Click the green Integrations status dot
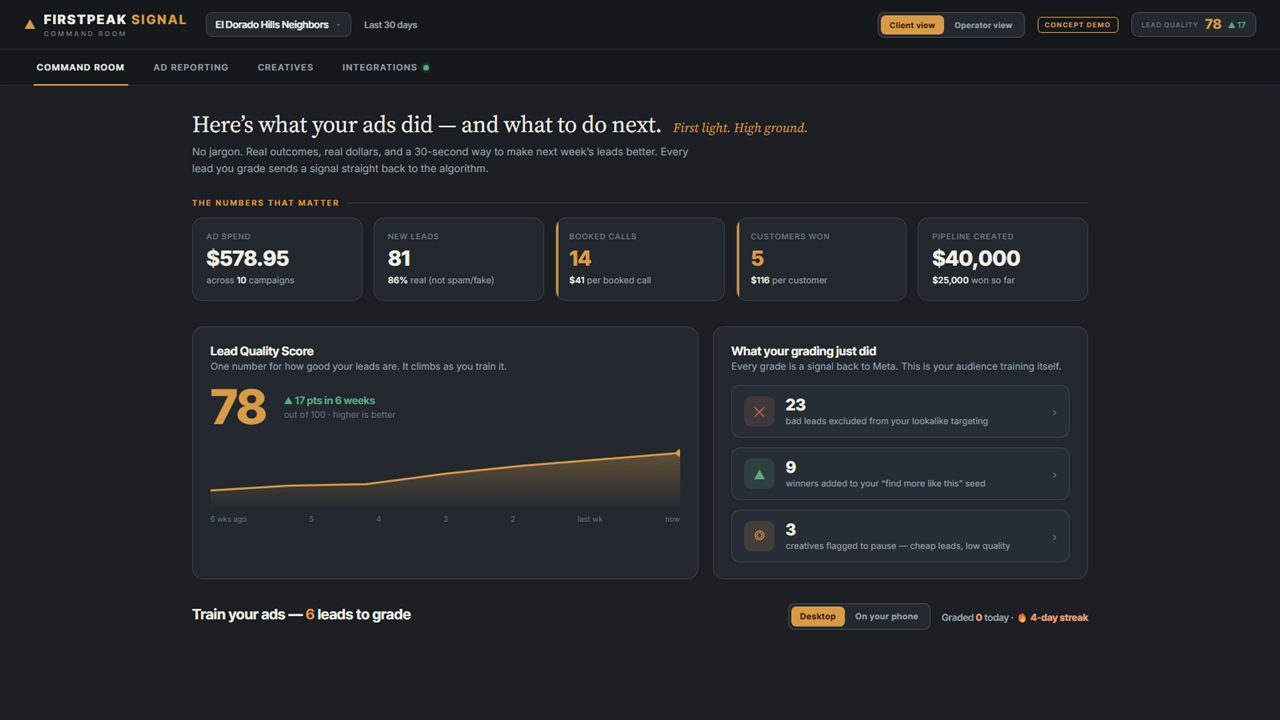Screen dimensions: 1280x720 [x=426, y=68]
